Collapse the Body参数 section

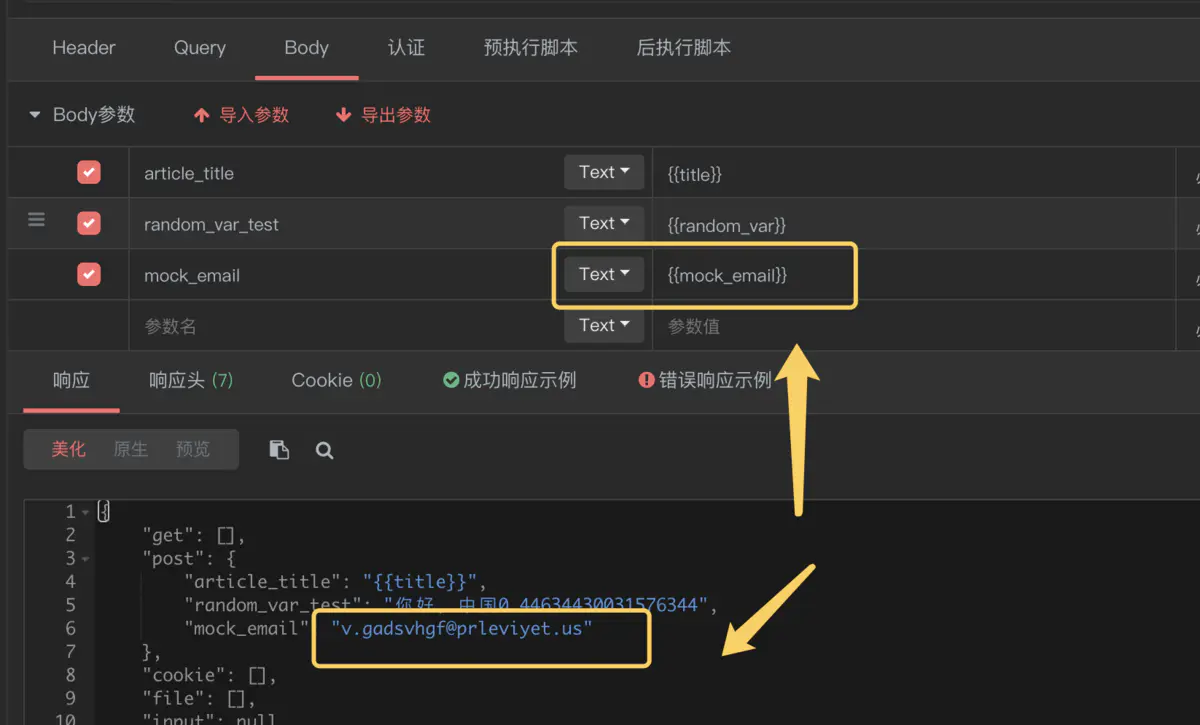36,115
